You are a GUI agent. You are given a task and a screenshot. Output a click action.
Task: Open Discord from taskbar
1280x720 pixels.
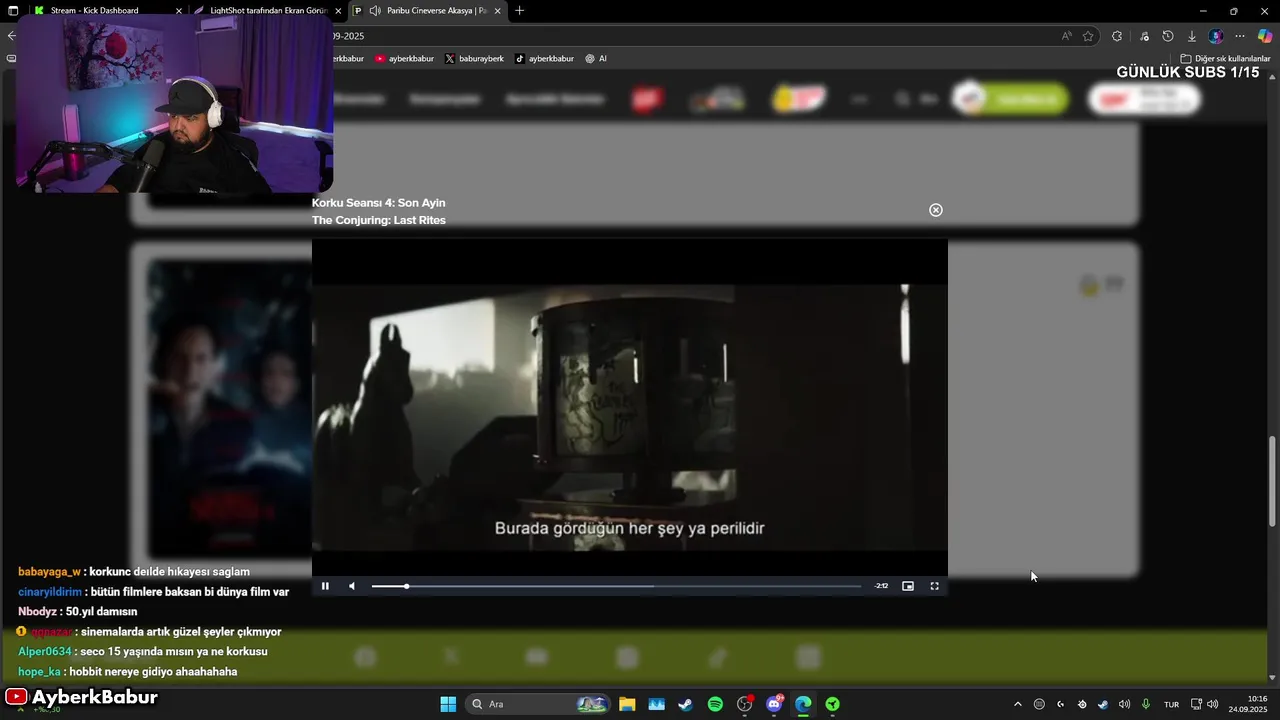(774, 704)
